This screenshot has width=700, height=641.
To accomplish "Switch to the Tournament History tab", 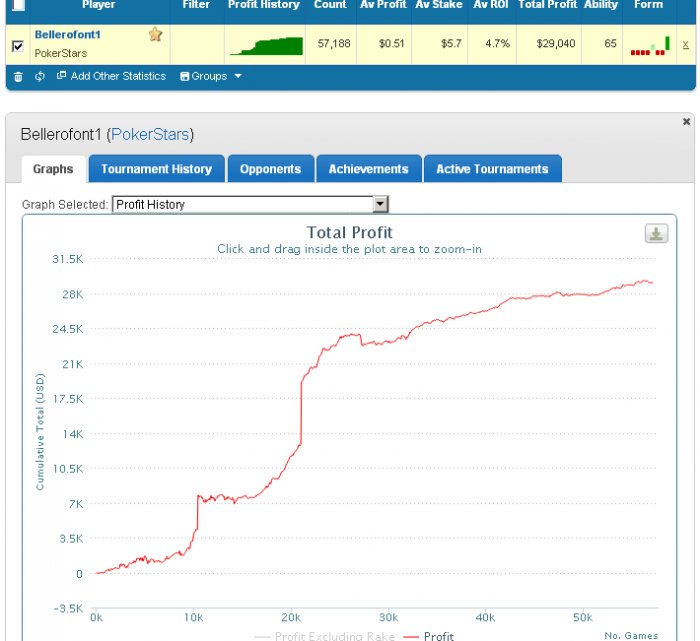I will [x=157, y=169].
